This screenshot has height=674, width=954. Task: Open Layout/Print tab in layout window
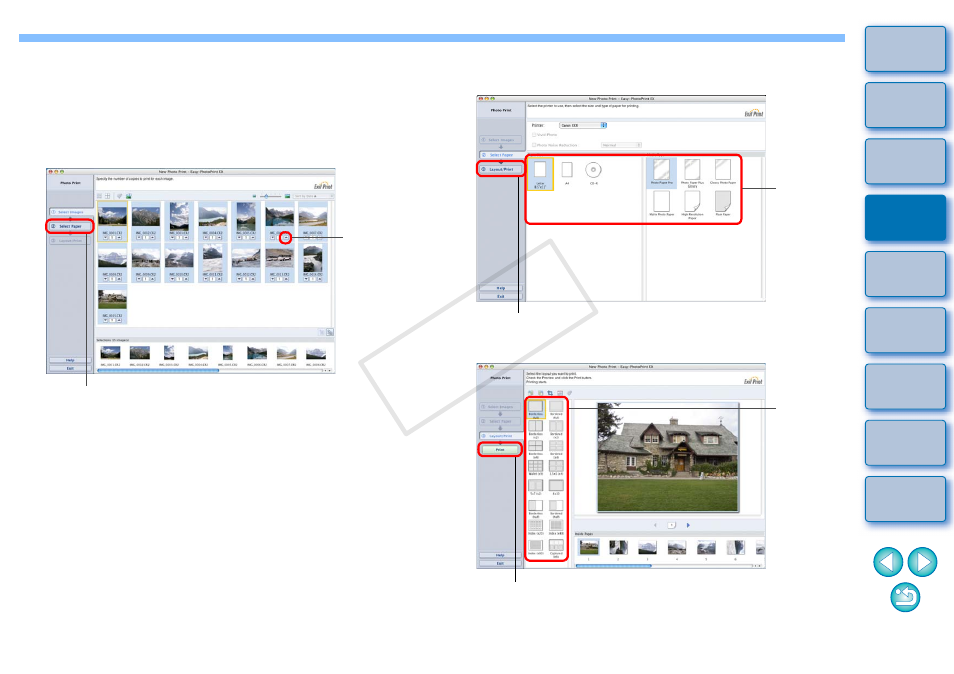pyautogui.click(x=500, y=436)
